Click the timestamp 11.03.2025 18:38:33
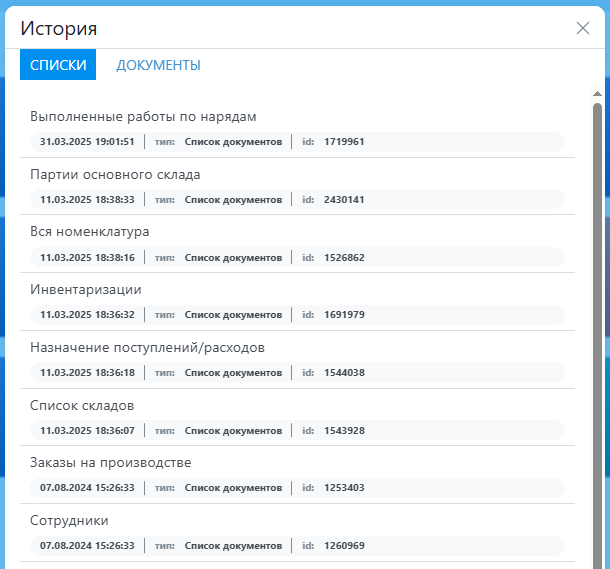Image resolution: width=610 pixels, height=569 pixels. coord(87,200)
